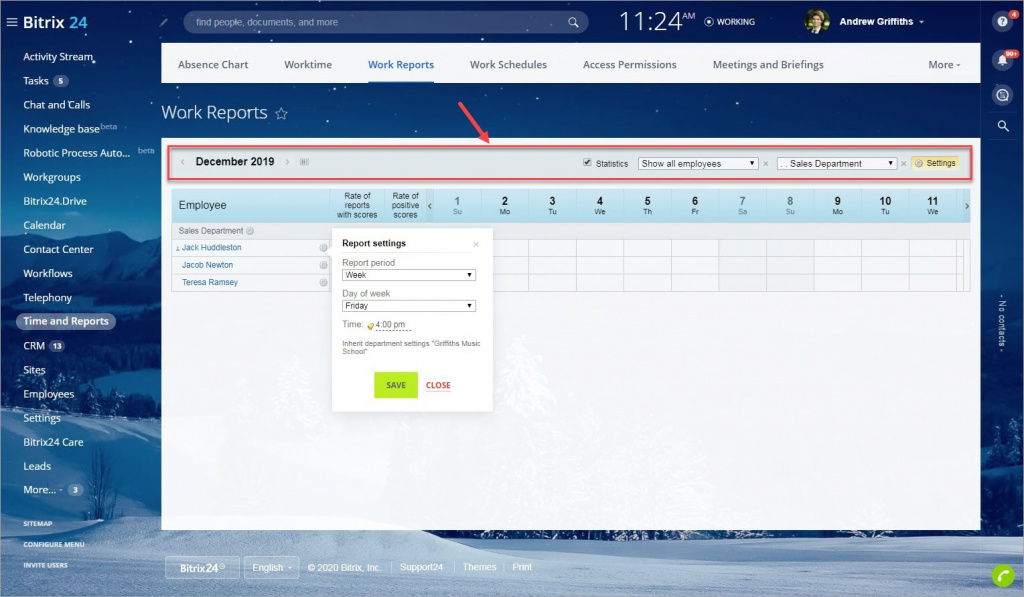Open the notifications bell icon
Viewport: 1024px width, 597px height.
pos(1002,60)
